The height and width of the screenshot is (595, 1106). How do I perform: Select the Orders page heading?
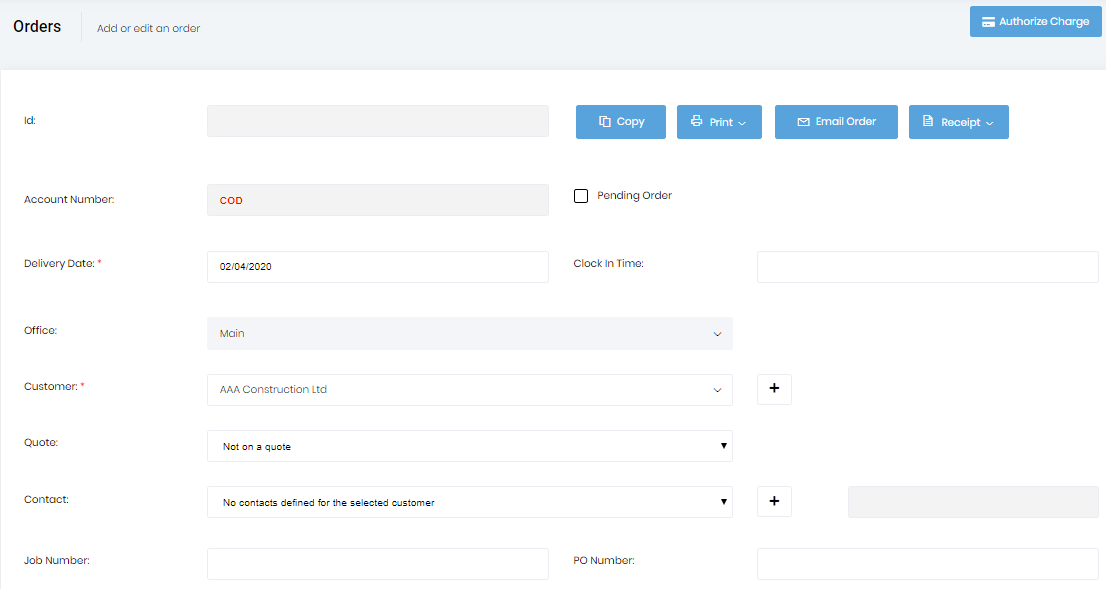(x=37, y=26)
